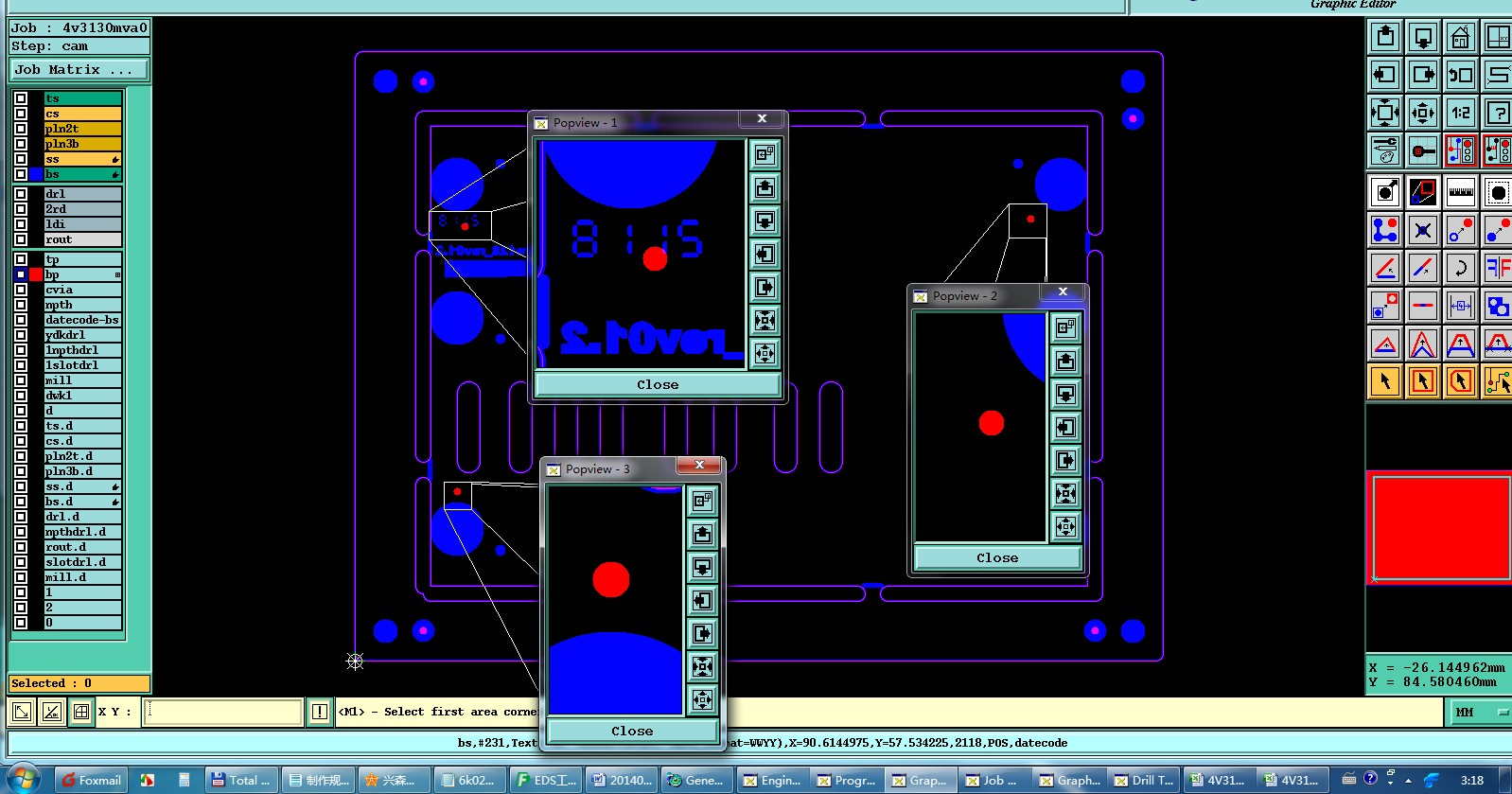Click the ruler measure tool icon

[1461, 192]
